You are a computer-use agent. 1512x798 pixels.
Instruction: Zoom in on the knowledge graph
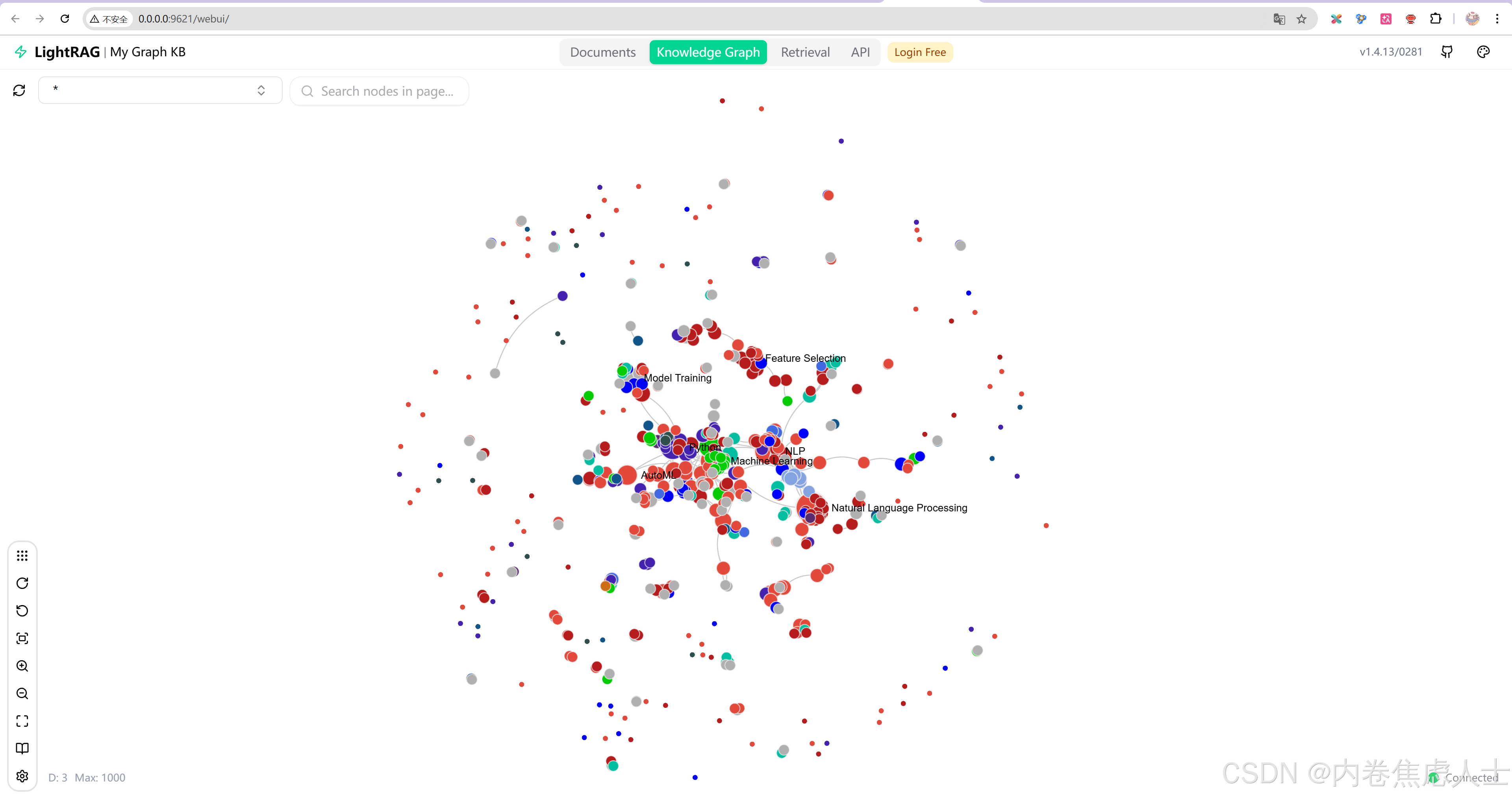tap(22, 665)
